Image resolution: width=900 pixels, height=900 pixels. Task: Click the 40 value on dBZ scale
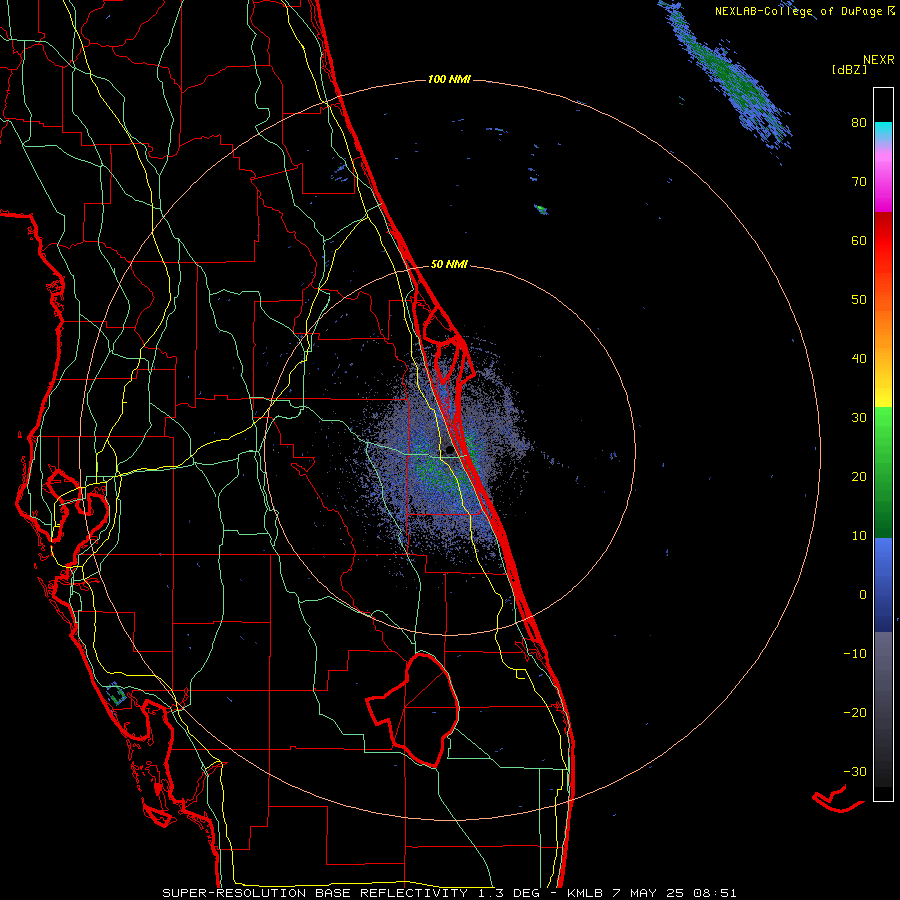[859, 359]
